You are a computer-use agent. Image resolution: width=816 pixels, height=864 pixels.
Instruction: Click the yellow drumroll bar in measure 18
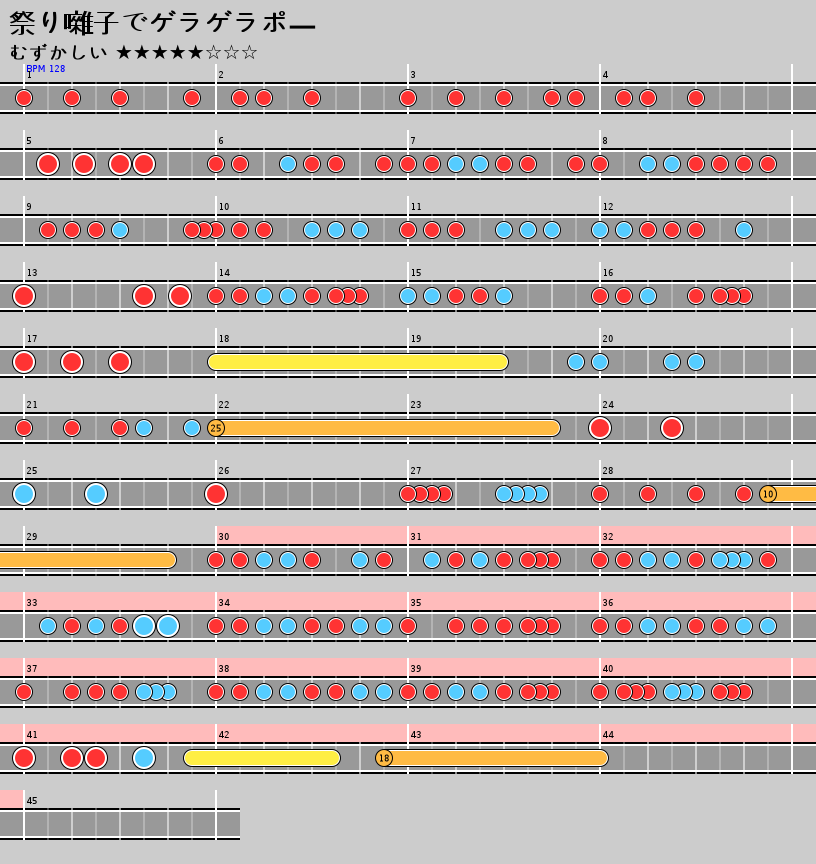pyautogui.click(x=358, y=362)
